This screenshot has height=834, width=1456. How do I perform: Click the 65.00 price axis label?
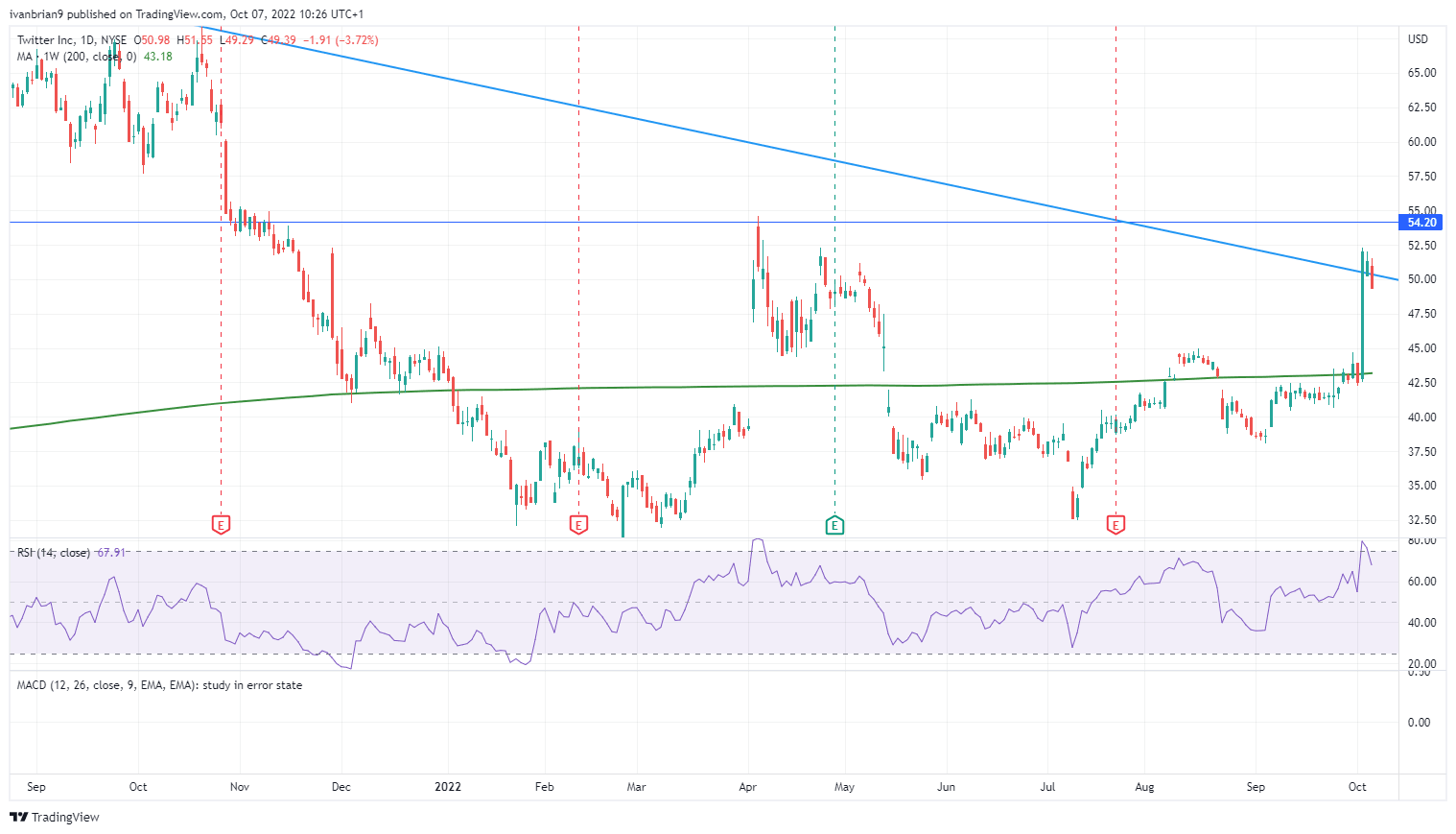[1421, 73]
